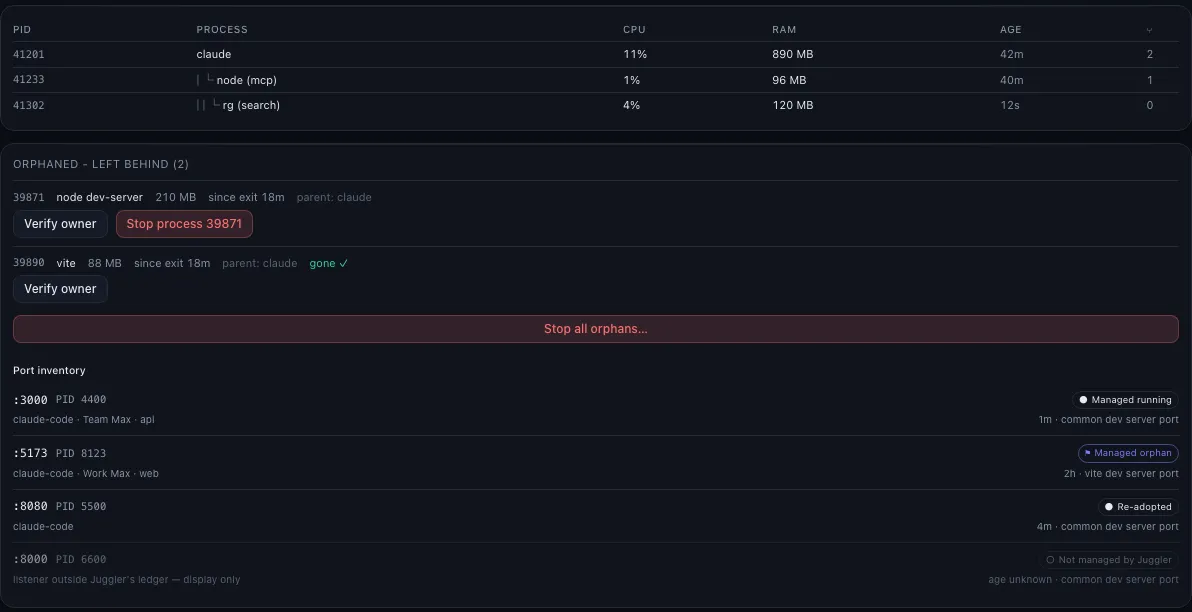Image resolution: width=1192 pixels, height=612 pixels.
Task: Click the sort chevron in table header
Action: 1149,30
